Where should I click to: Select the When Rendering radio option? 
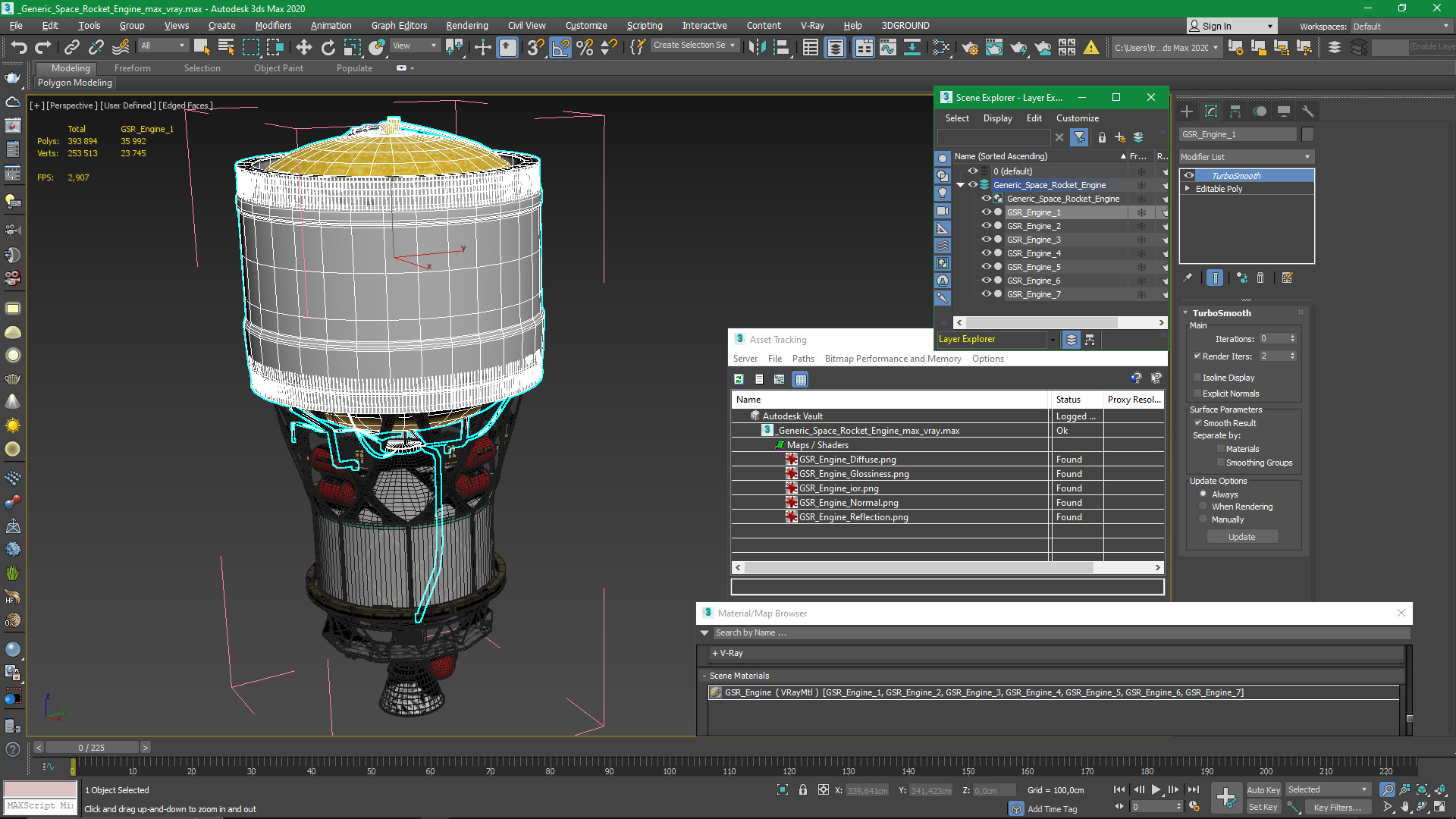1203,506
